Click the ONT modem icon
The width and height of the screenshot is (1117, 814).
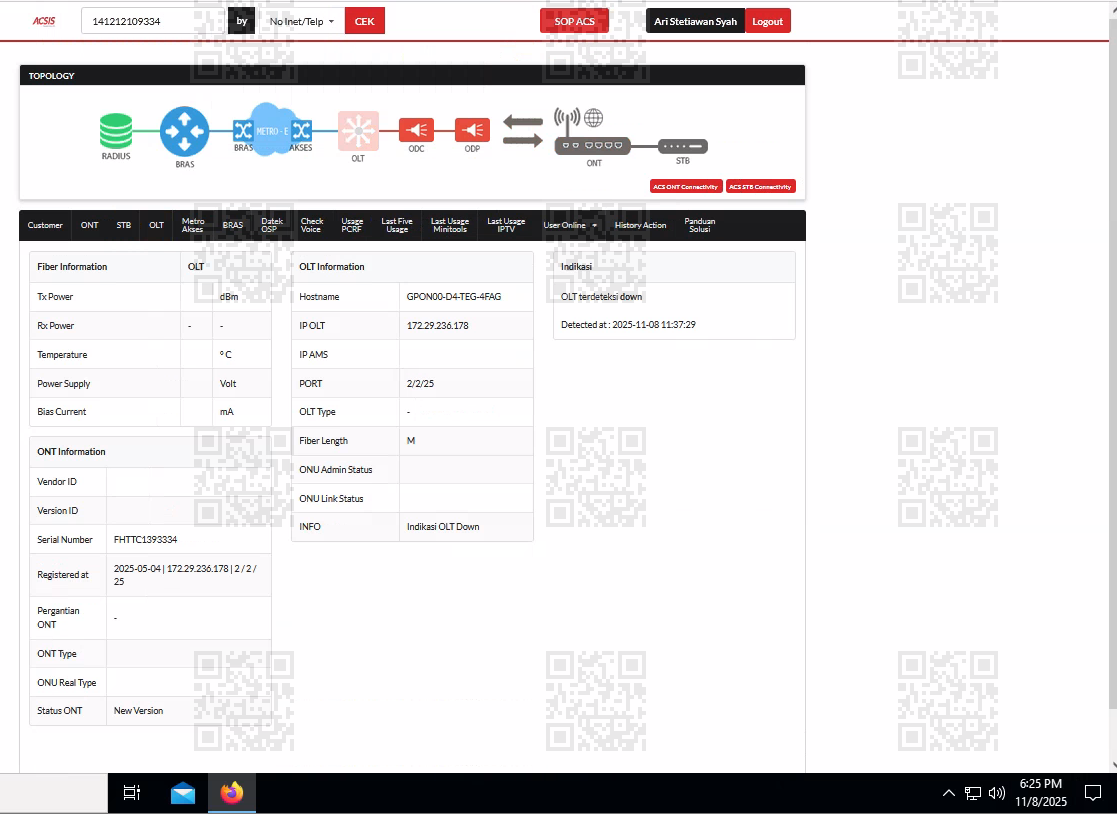(x=593, y=145)
